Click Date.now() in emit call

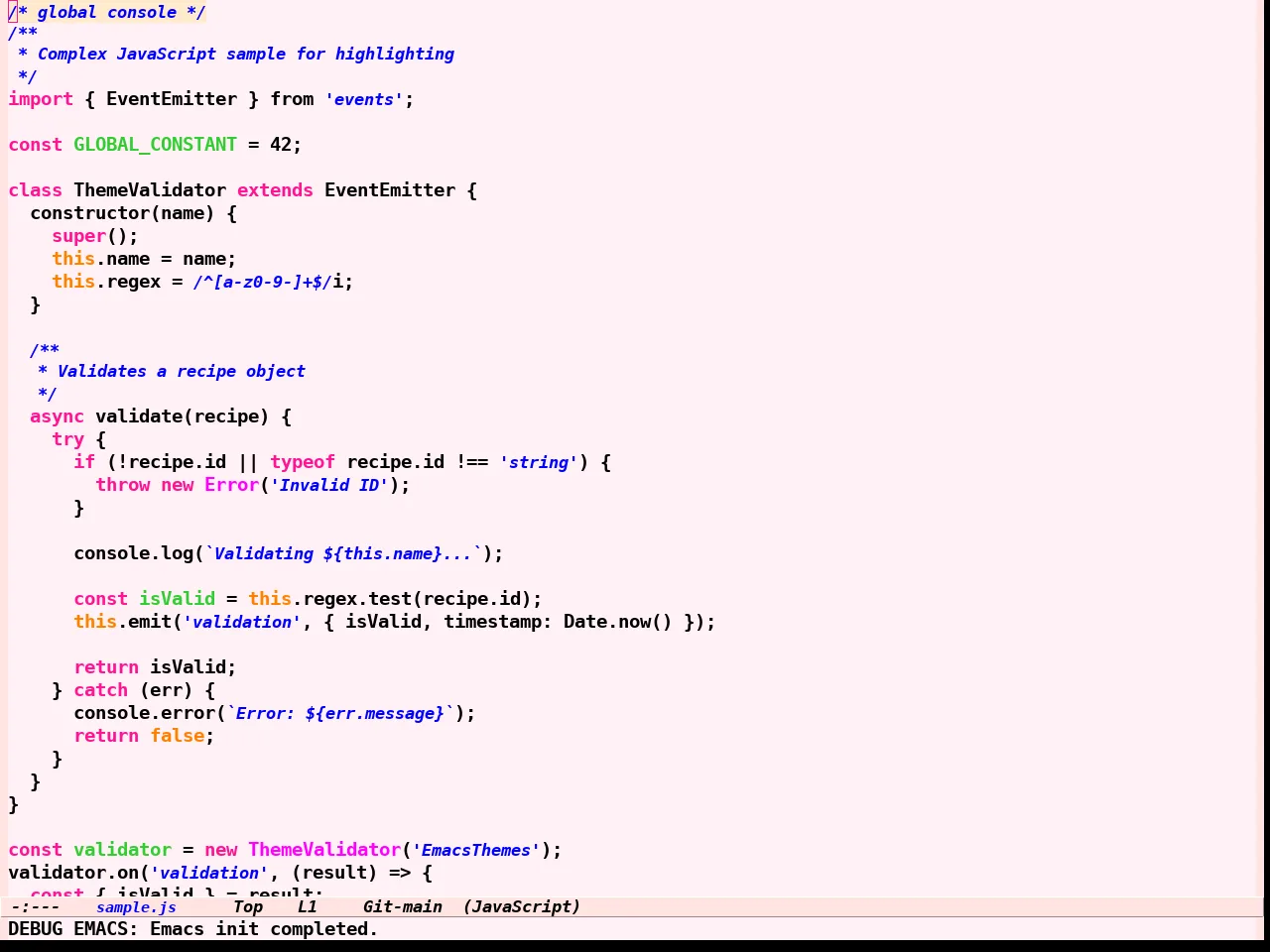click(x=618, y=622)
